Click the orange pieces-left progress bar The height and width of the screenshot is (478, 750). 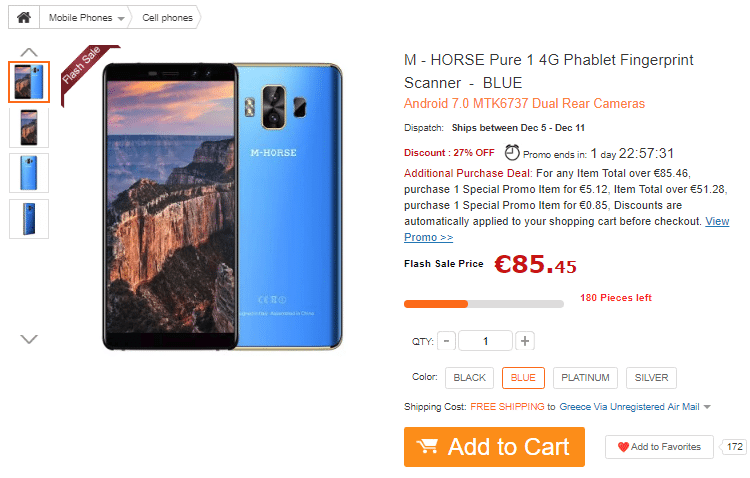(x=436, y=304)
